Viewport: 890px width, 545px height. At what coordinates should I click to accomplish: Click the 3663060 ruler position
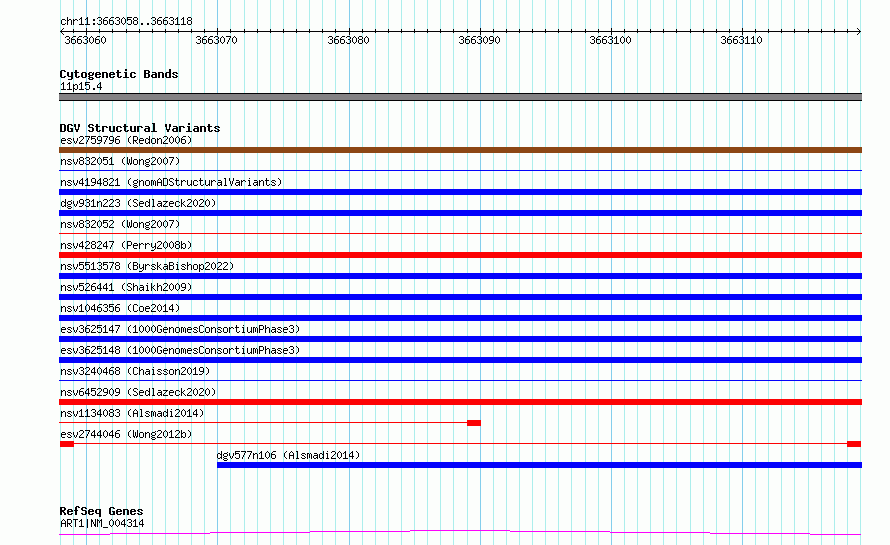pos(85,40)
